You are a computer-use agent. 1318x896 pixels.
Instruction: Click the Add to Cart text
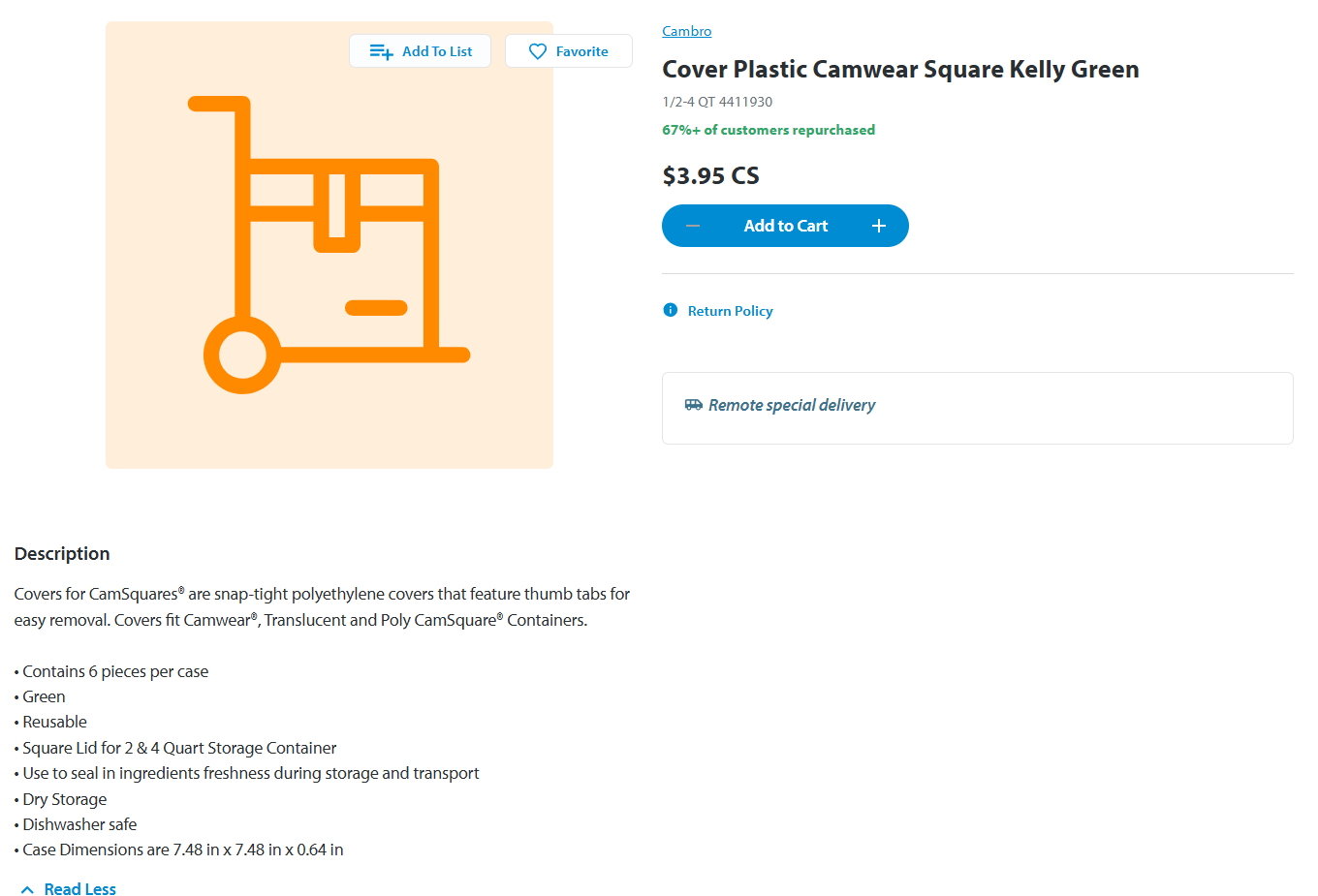tap(785, 226)
